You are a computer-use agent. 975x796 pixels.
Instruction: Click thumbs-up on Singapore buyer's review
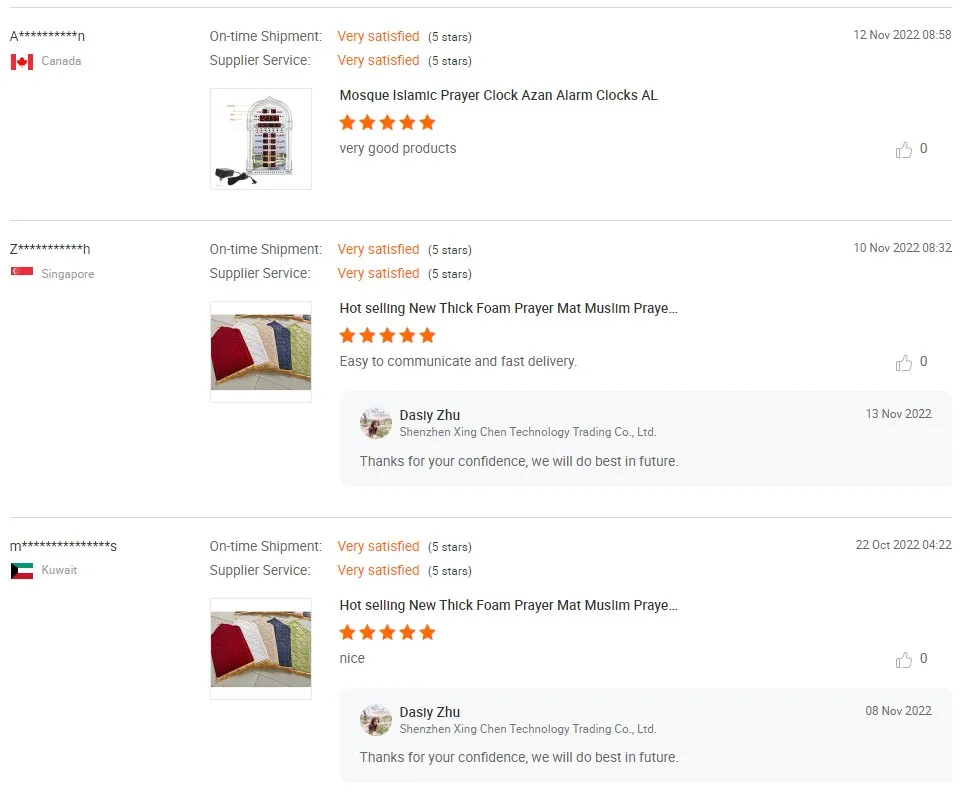[904, 363]
